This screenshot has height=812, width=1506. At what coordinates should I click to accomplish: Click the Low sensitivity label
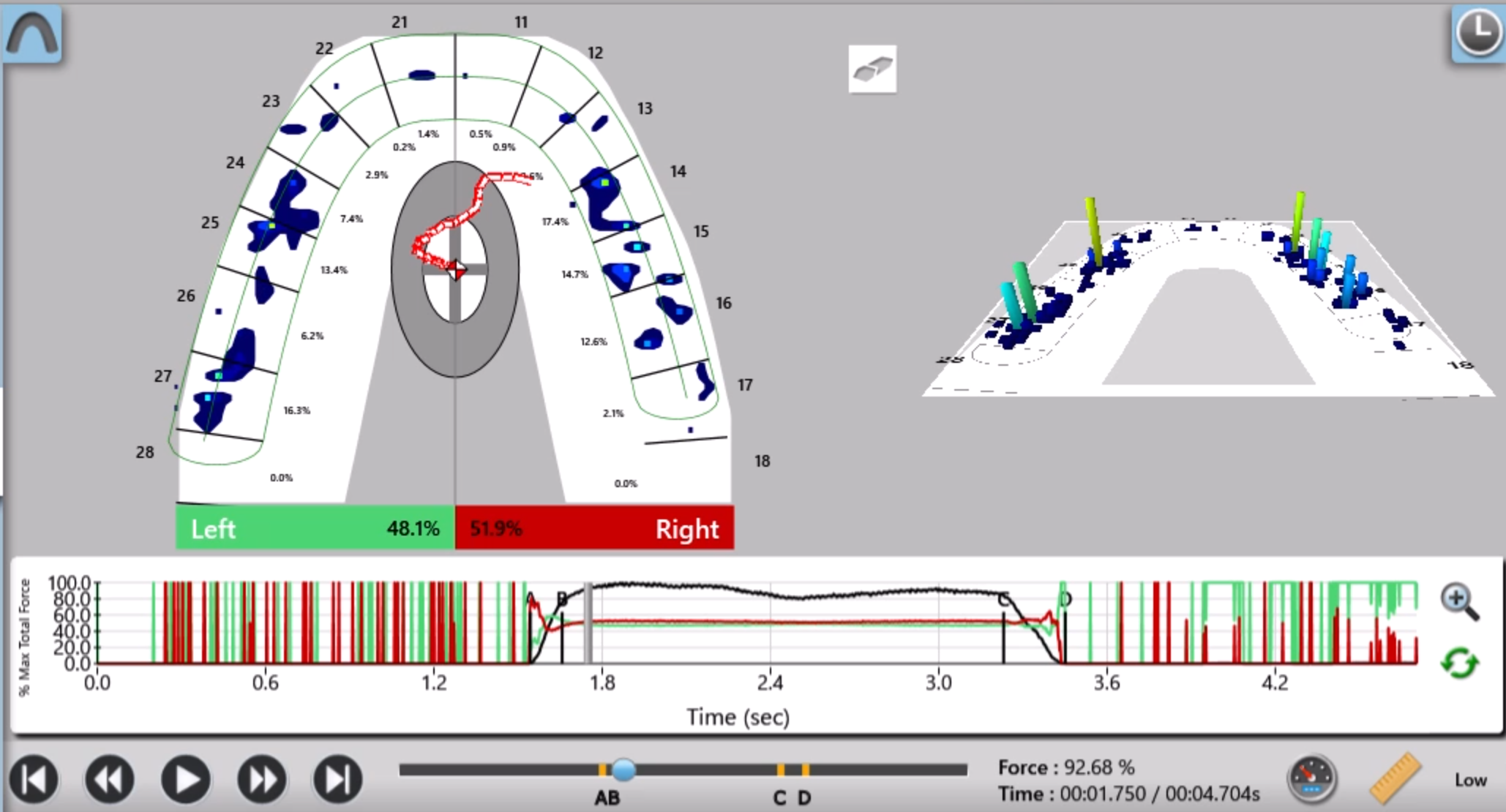point(1469,780)
